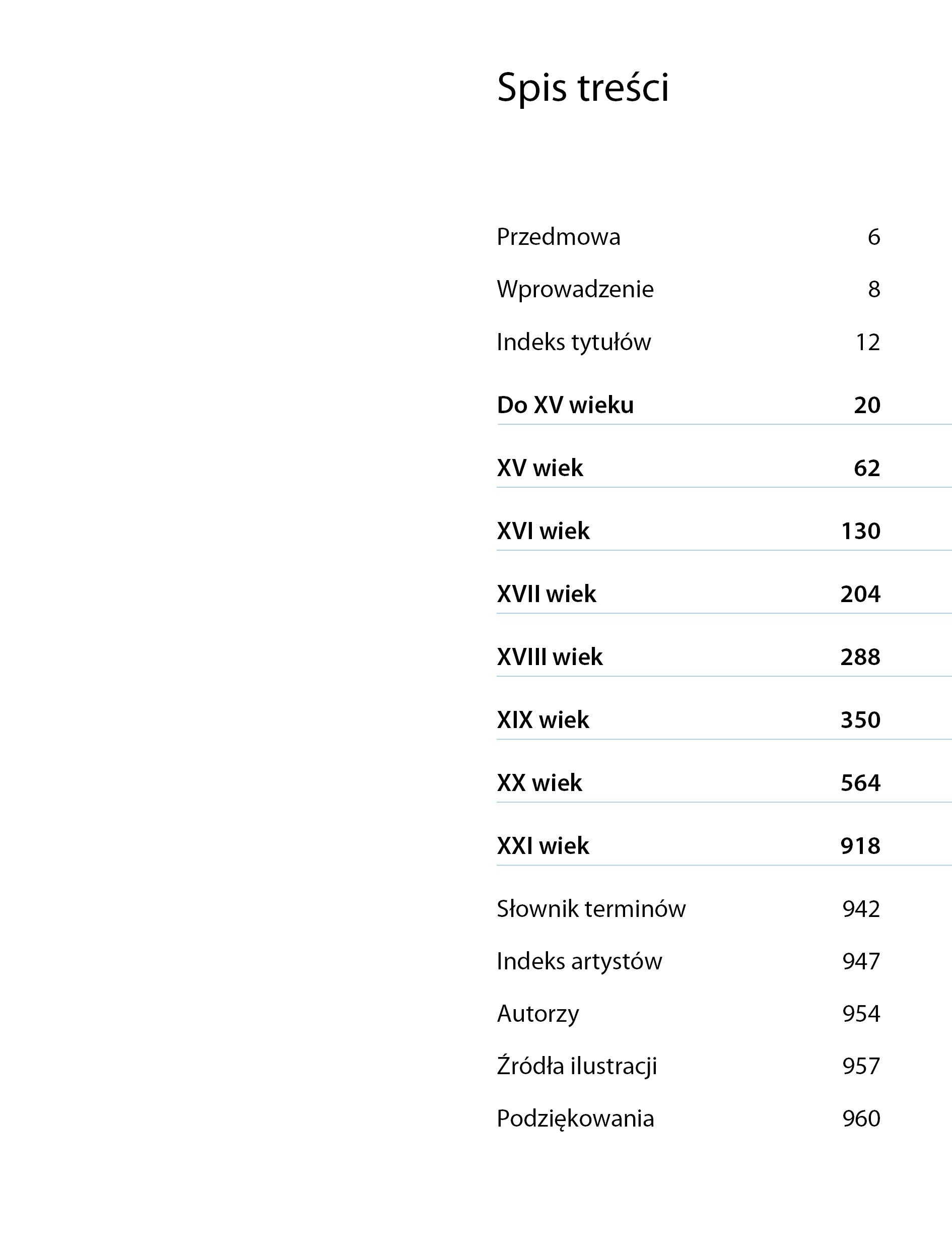This screenshot has width=952, height=1250.
Task: Jump to the 'XV wiek' chapter
Action: [x=539, y=468]
